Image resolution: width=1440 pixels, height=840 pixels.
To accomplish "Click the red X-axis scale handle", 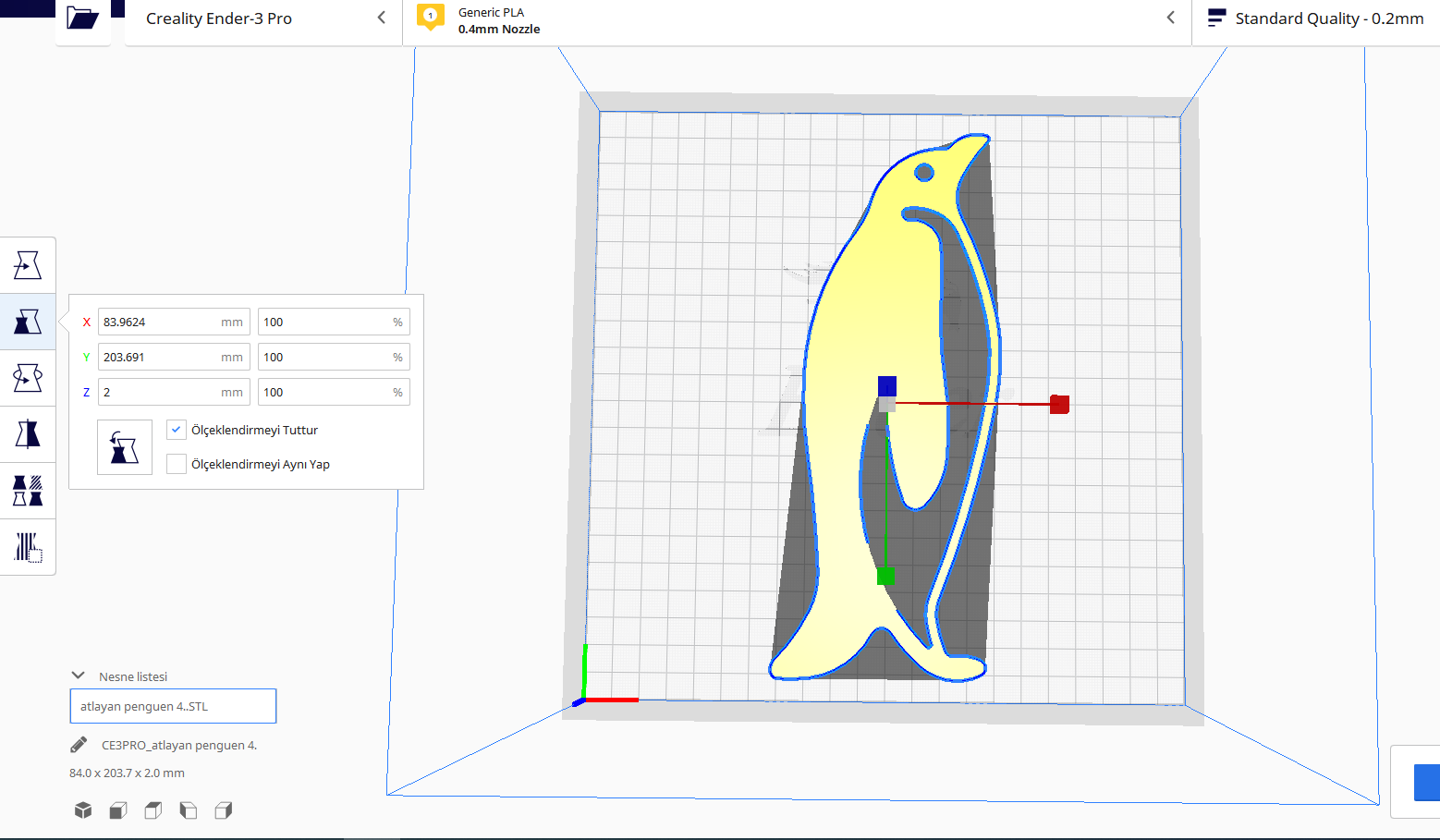I will [x=1059, y=404].
